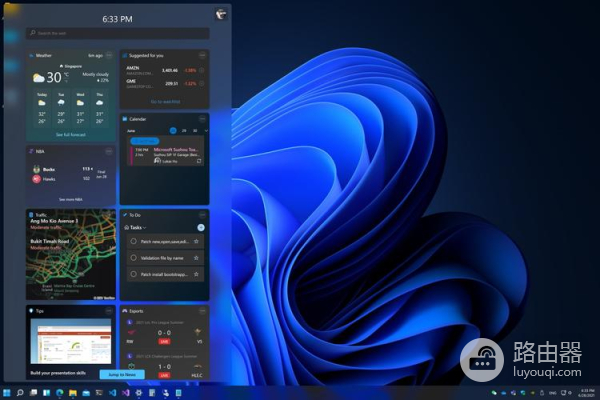Click Singapore location in Weather widget

click(71, 66)
